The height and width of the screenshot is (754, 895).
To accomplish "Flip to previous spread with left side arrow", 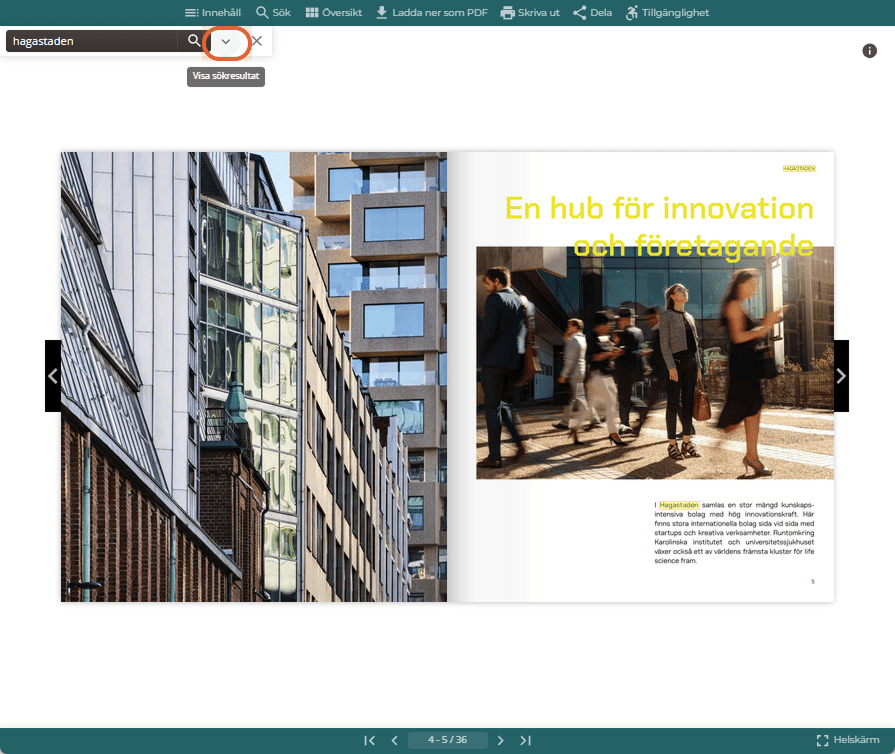I will point(53,376).
